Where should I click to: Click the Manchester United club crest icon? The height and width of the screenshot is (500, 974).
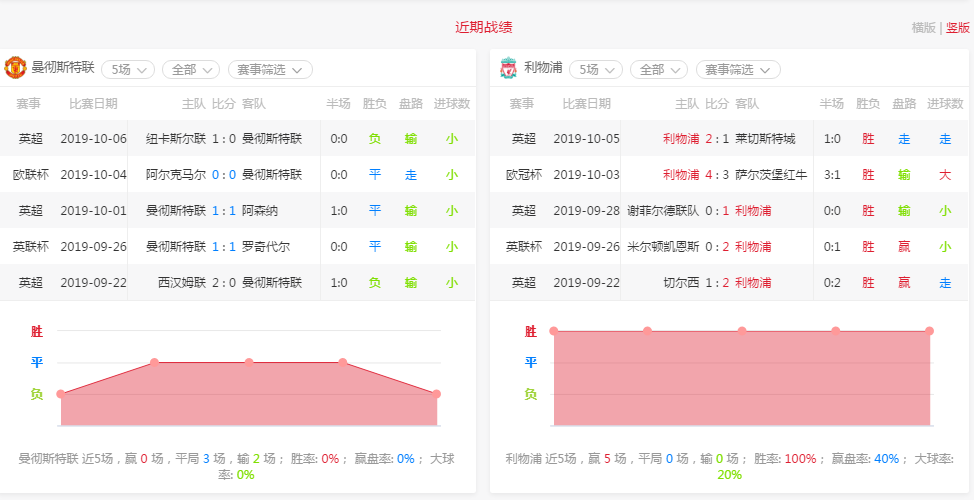point(15,68)
